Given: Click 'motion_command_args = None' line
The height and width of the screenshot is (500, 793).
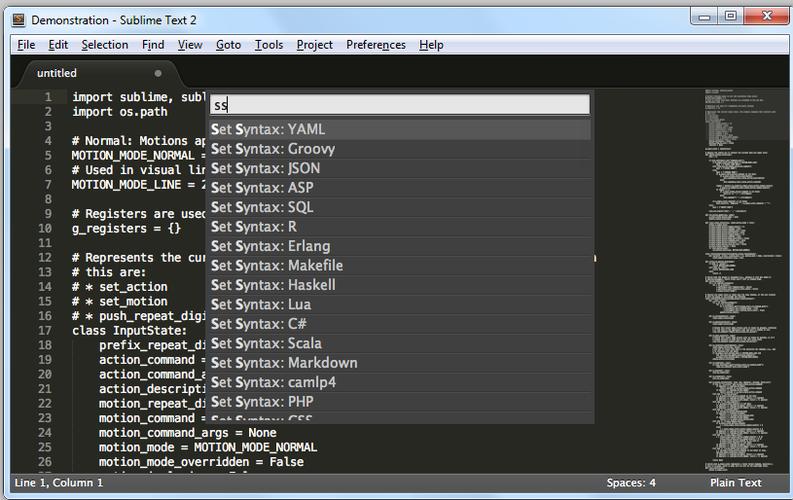Looking at the screenshot, I should [188, 433].
